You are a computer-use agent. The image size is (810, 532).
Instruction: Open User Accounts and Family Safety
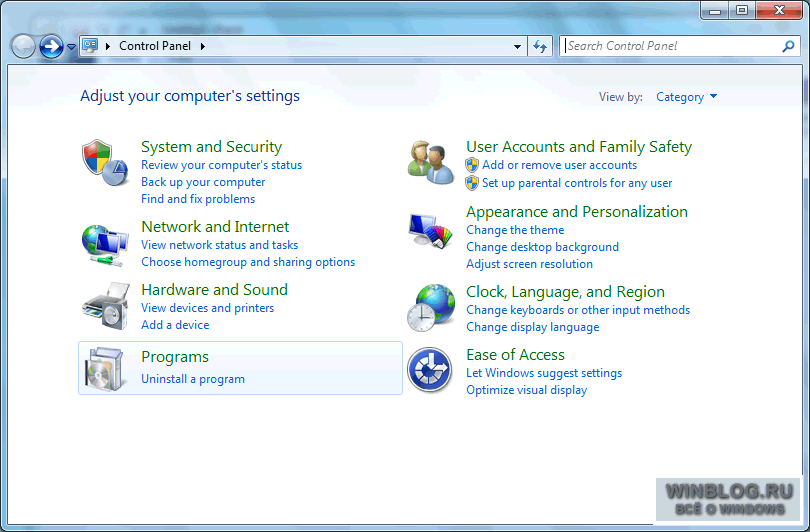579,147
